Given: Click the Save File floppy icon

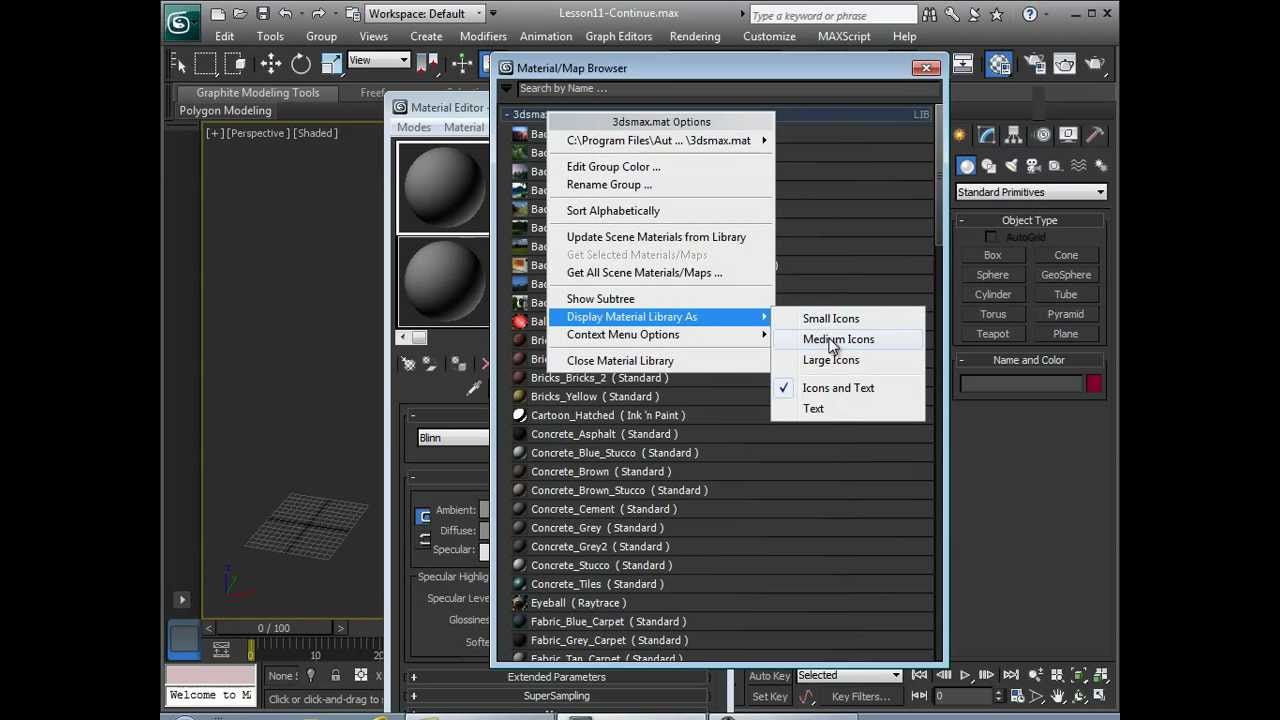Looking at the screenshot, I should pos(263,14).
